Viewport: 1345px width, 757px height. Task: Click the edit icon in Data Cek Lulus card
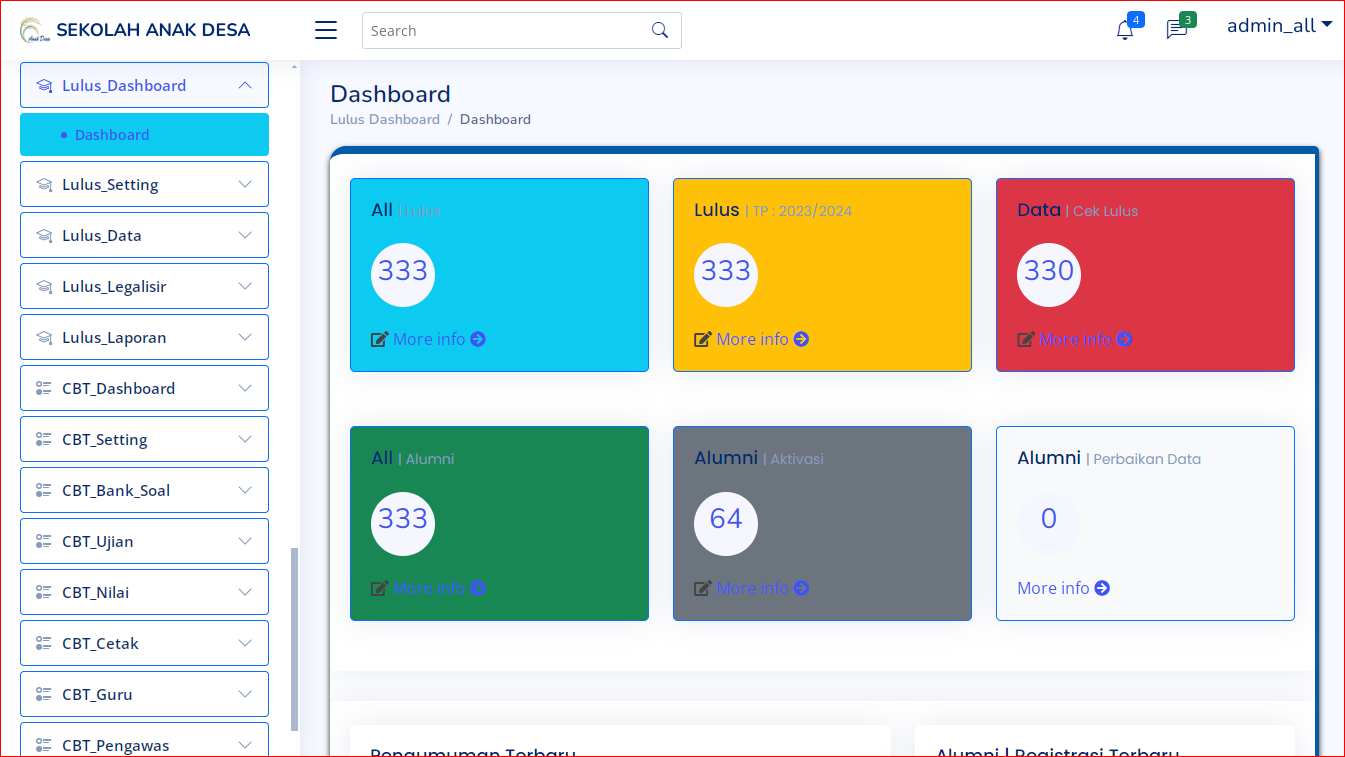tap(1026, 339)
